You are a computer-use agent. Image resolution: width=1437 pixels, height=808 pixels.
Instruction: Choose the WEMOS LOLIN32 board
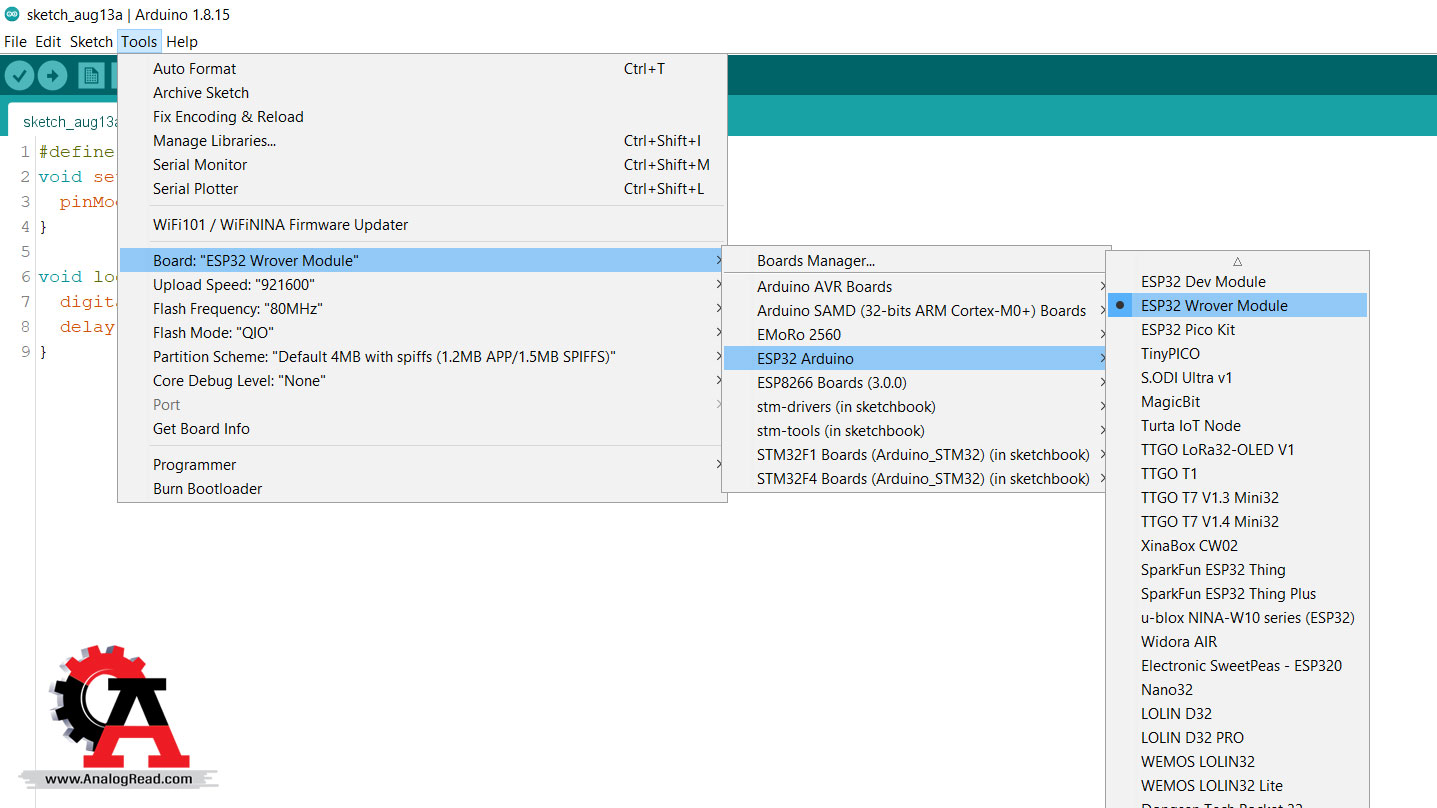point(1237,762)
